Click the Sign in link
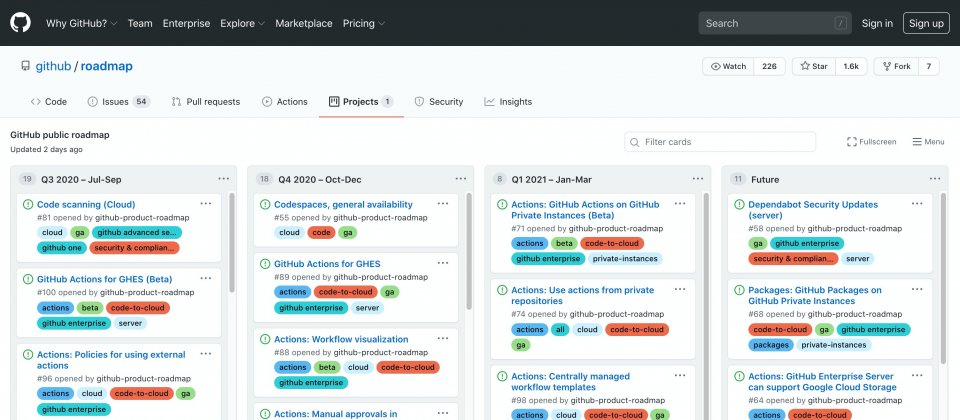 point(877,23)
